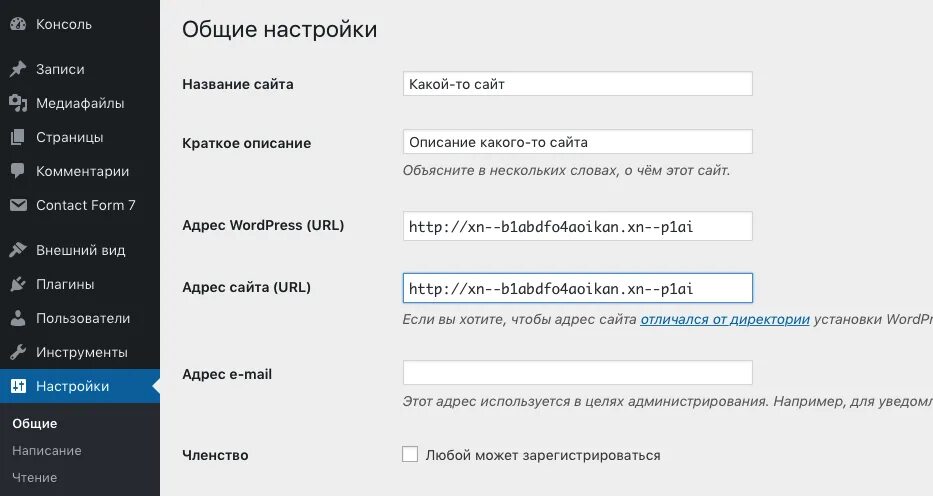Click the empty Адрес e-mail field

pos(577,373)
